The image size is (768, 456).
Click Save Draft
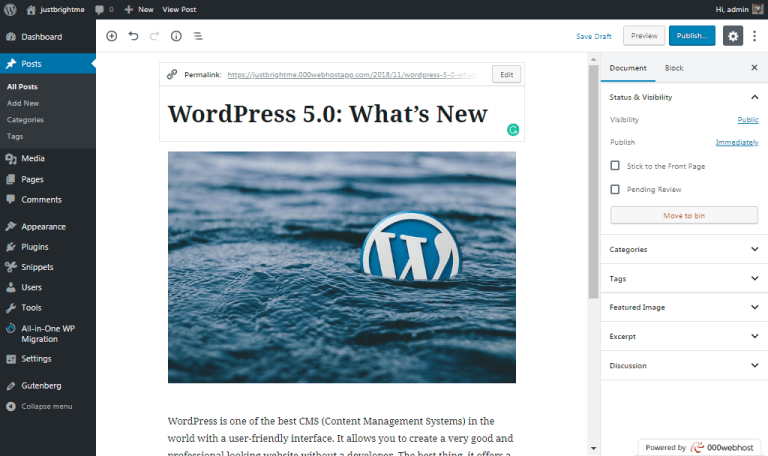(x=594, y=36)
